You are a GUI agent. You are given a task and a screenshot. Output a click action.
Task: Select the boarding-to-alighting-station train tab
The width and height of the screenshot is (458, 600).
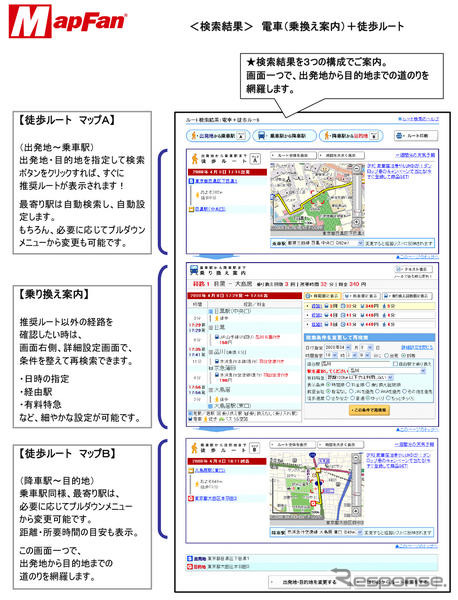[x=285, y=135]
